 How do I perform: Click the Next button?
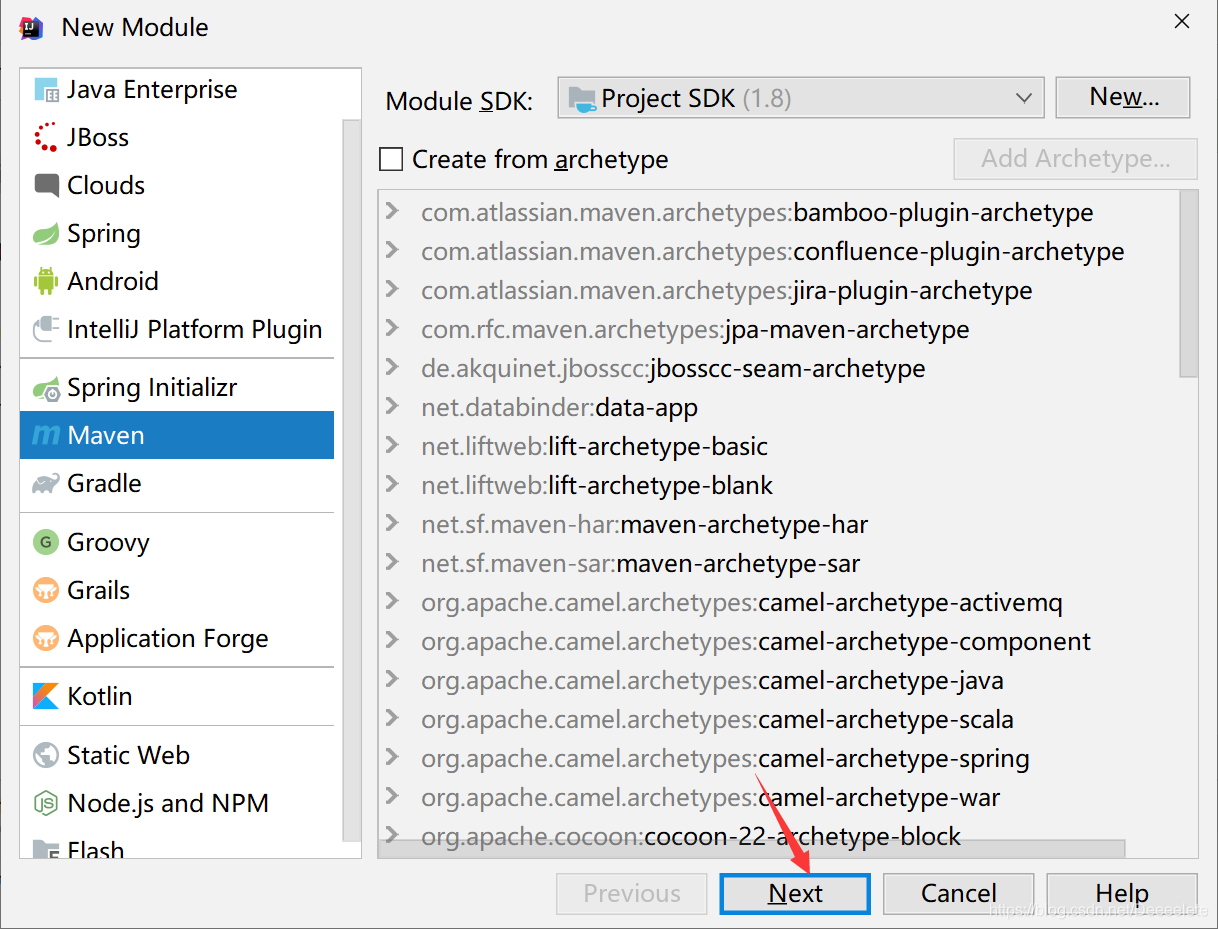pyautogui.click(x=795, y=894)
